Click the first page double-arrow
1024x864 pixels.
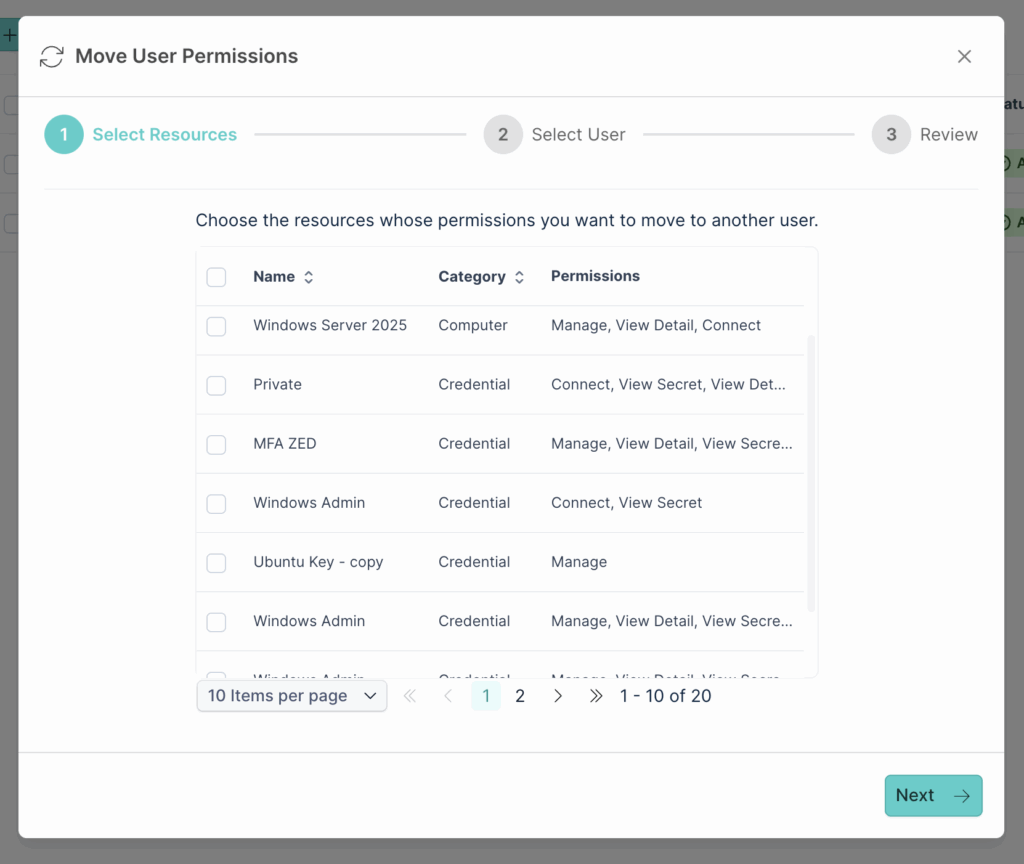(x=410, y=696)
